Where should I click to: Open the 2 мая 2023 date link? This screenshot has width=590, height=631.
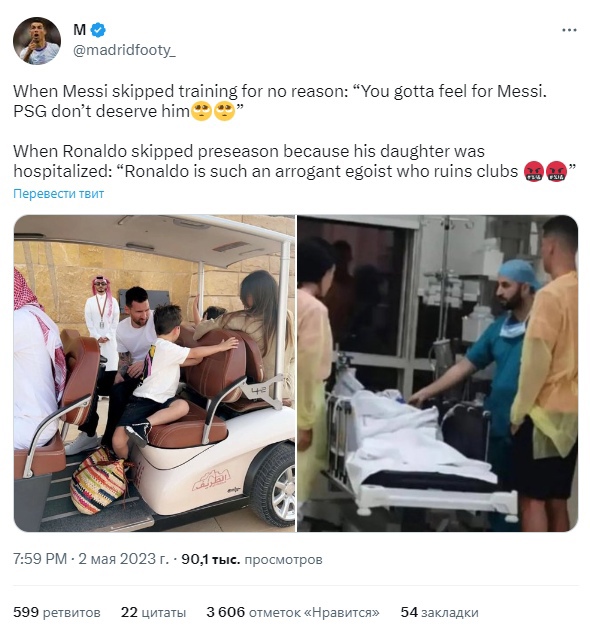pos(124,559)
